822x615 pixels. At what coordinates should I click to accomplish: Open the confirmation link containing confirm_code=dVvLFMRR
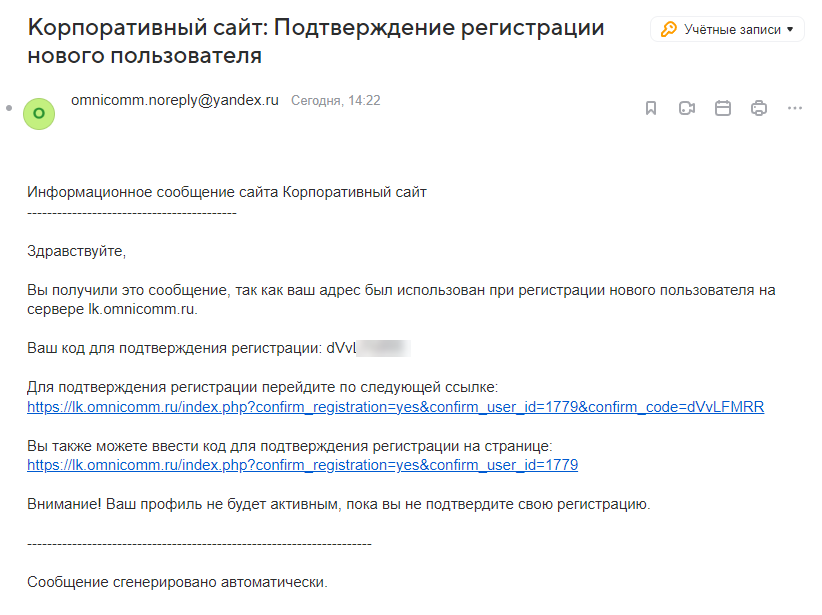[x=395, y=407]
